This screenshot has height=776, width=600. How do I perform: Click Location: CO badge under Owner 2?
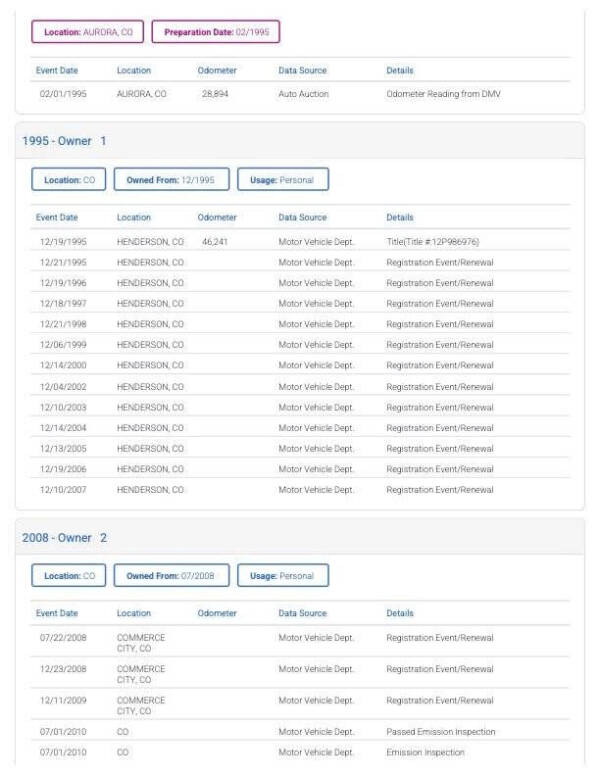coord(69,576)
